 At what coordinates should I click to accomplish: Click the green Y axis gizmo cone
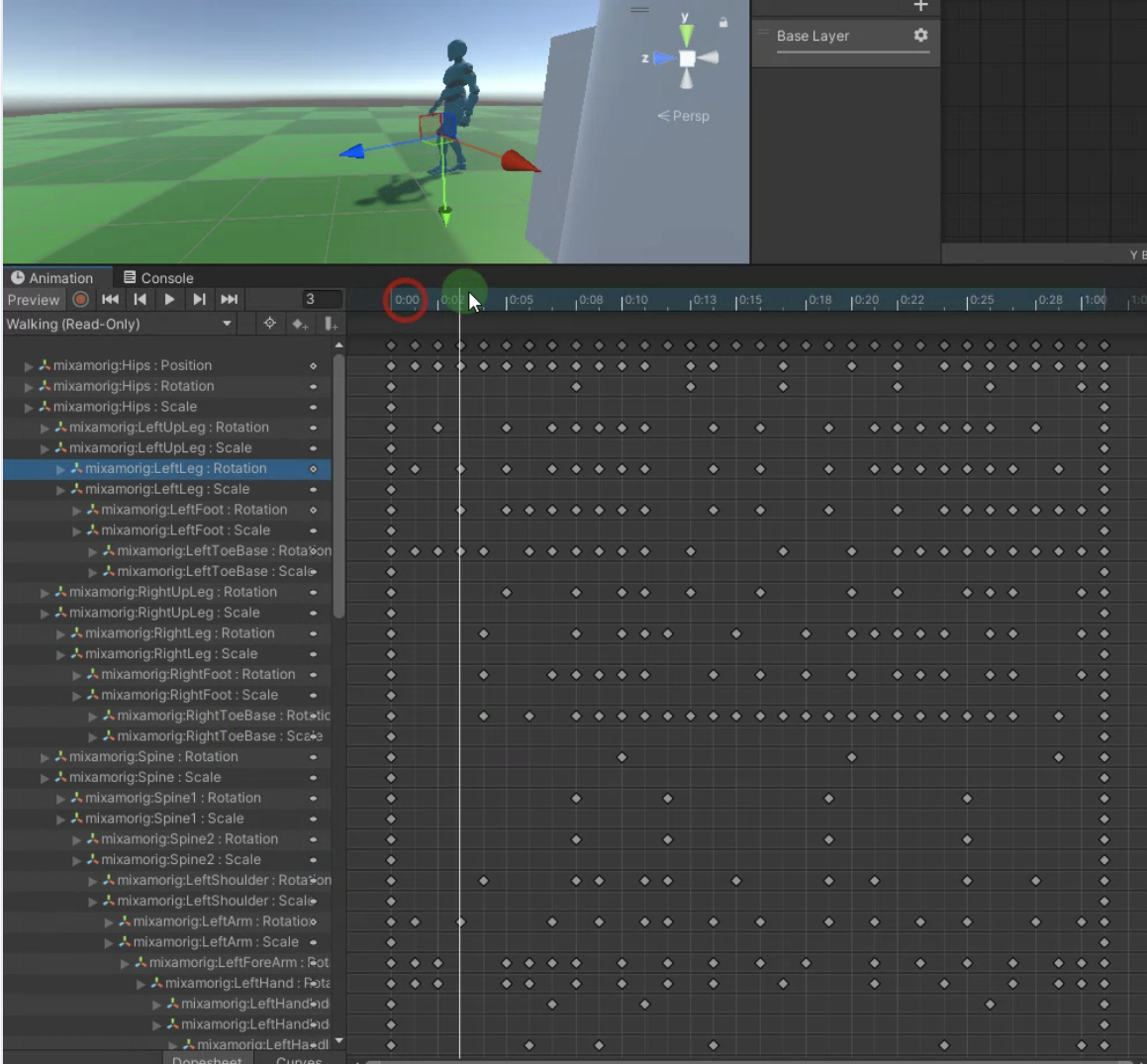(x=686, y=35)
